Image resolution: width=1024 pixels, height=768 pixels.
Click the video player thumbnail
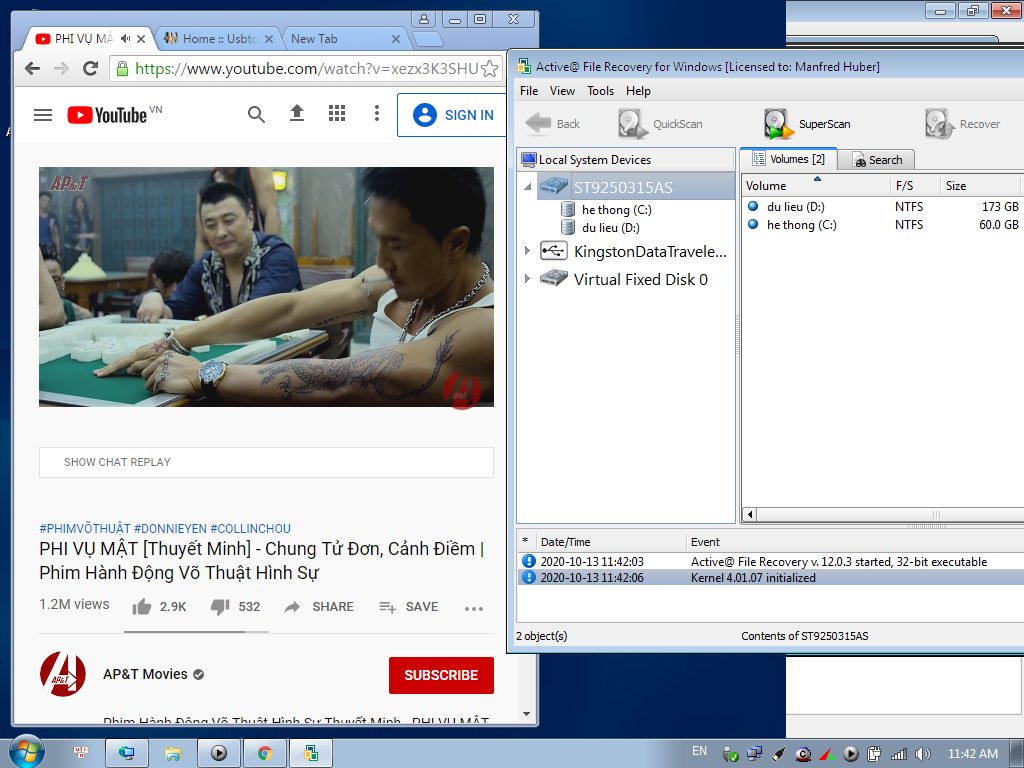click(266, 287)
